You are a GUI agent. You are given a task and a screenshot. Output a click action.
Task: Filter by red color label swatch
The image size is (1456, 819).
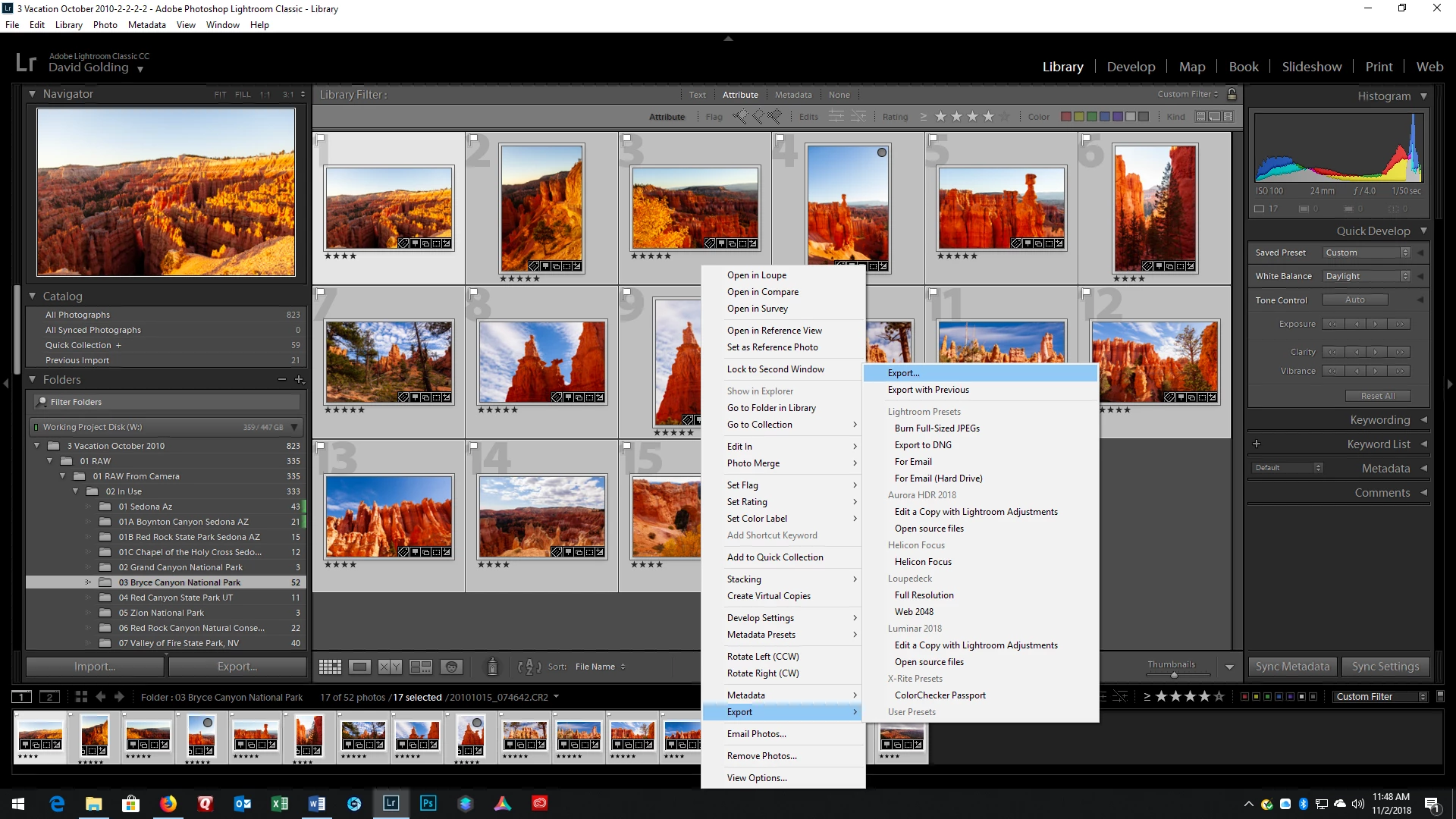1065,117
